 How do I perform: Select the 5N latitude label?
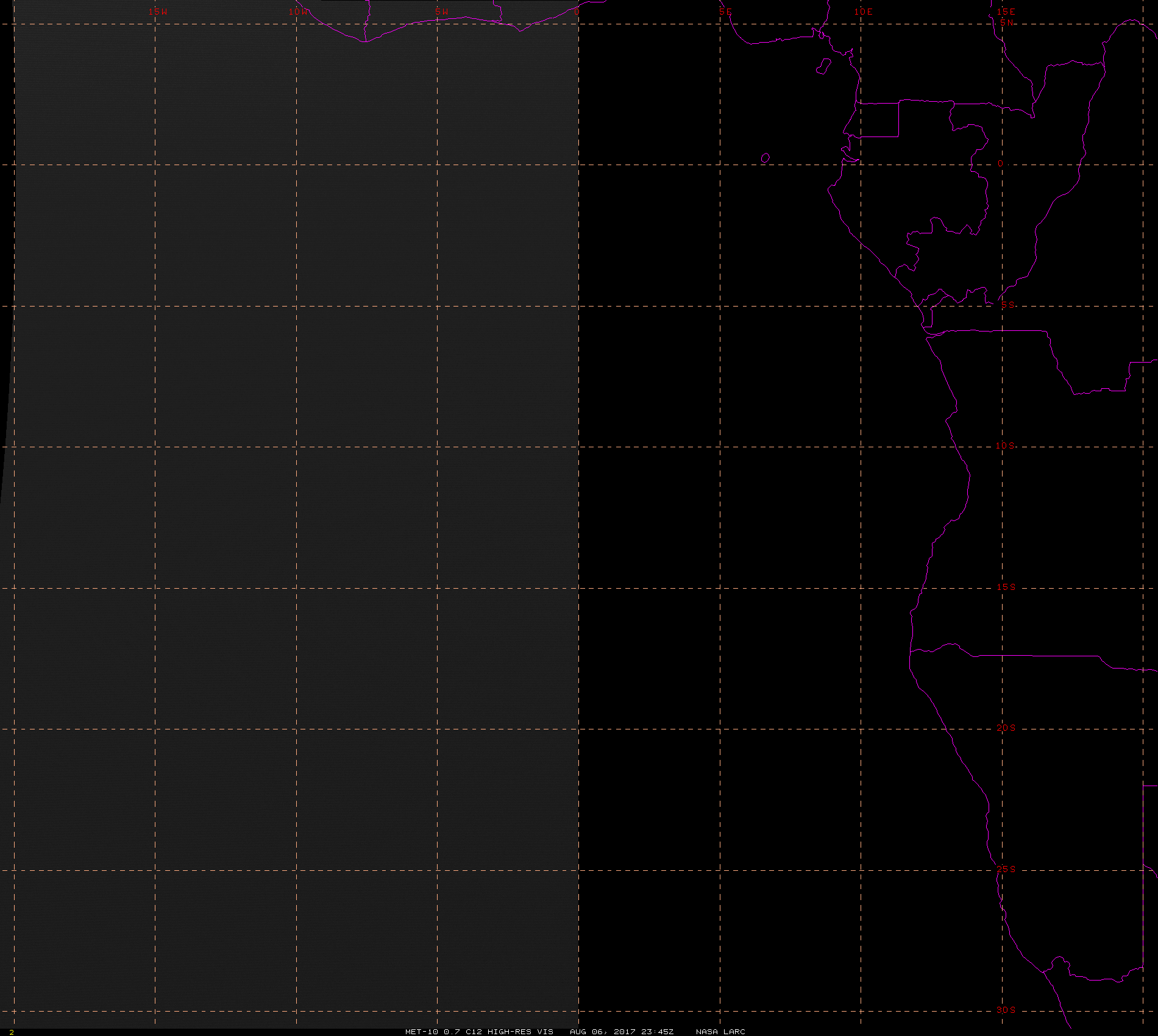[1007, 23]
